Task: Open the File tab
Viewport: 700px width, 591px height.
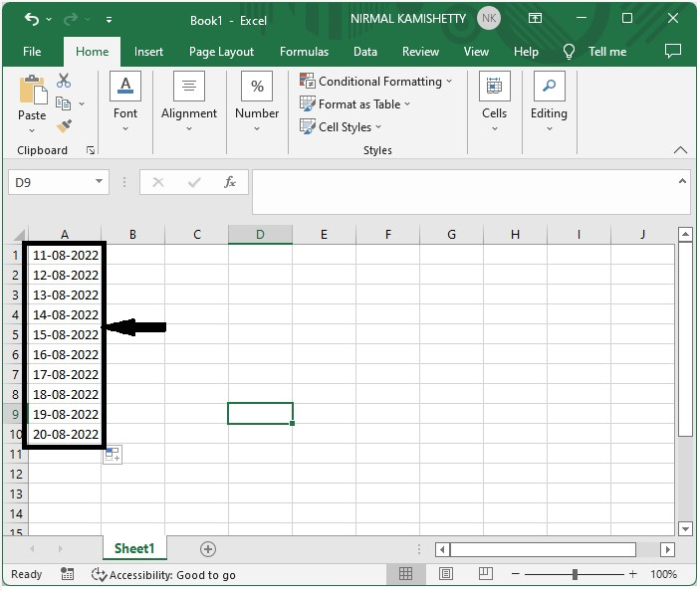Action: 32,52
